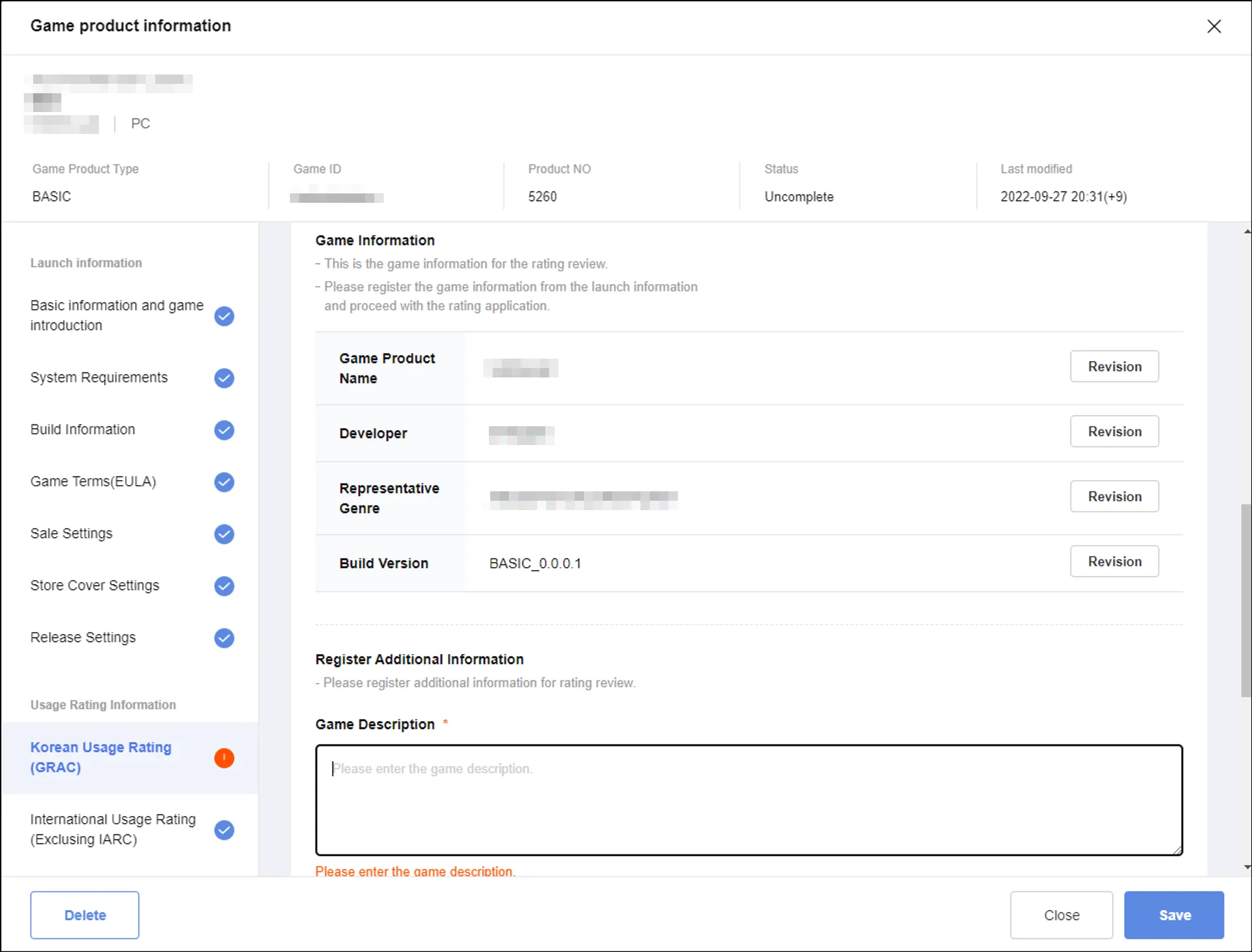Screen dimensions: 1252x952
Task: Click the blue Save button
Action: 1174,915
